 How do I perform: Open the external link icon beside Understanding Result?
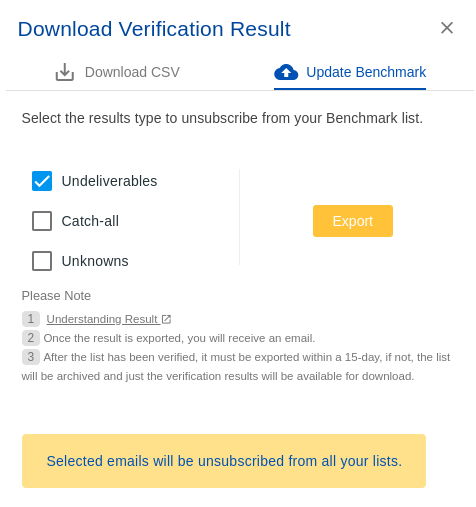pyautogui.click(x=166, y=319)
